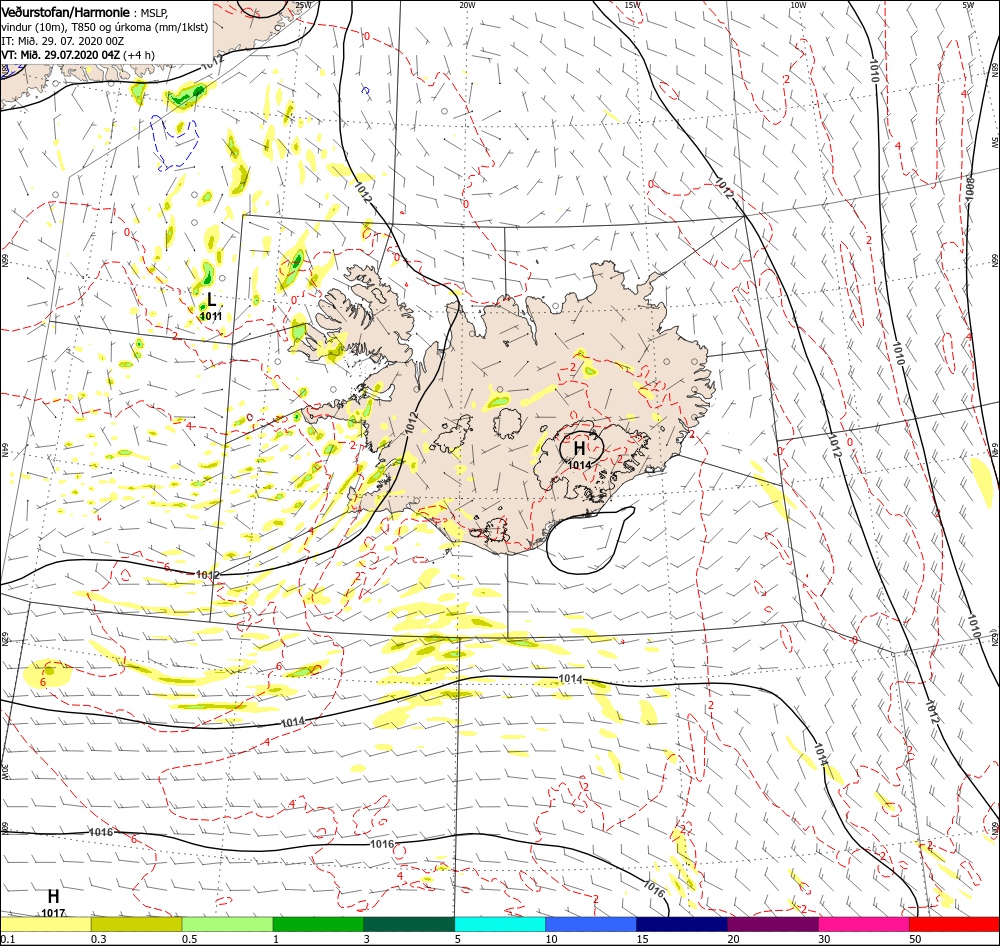Select the olive 0.3 mm legend swatch

pyautogui.click(x=136, y=924)
